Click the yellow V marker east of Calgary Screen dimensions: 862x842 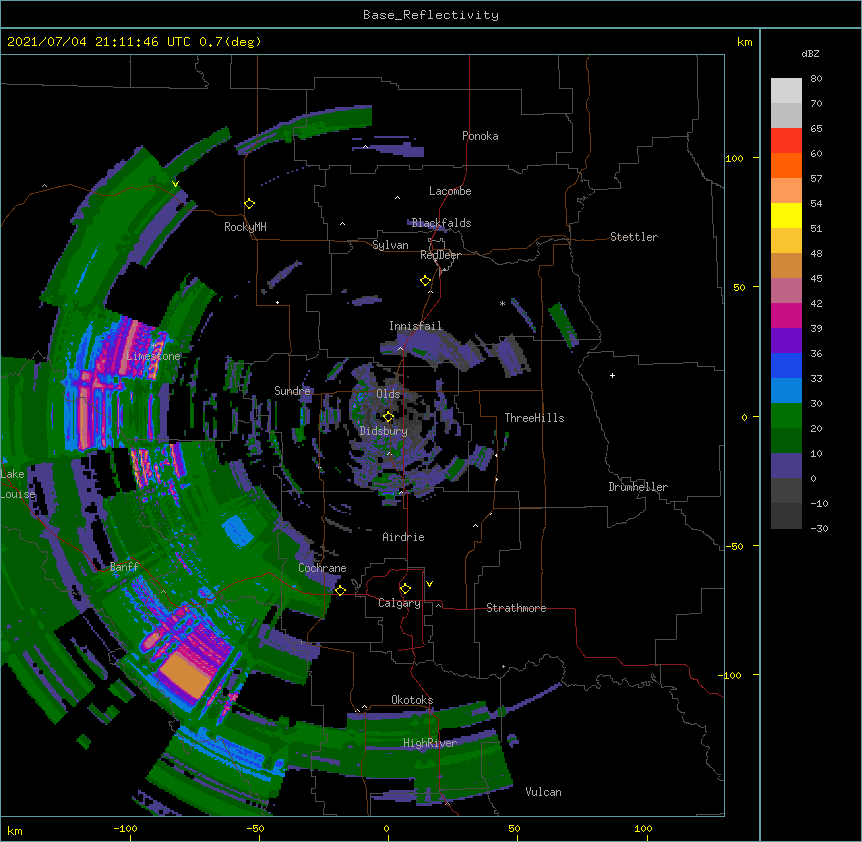[429, 584]
